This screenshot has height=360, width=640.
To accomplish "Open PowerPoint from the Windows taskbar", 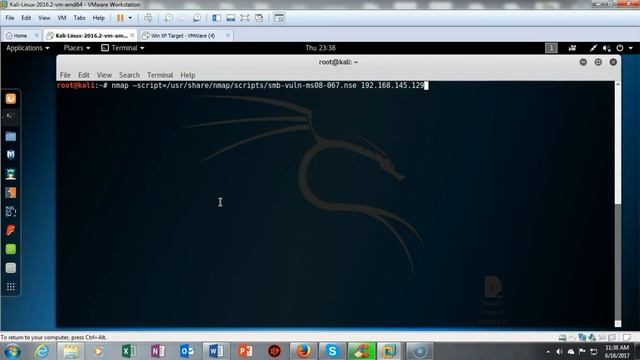I will (x=245, y=351).
